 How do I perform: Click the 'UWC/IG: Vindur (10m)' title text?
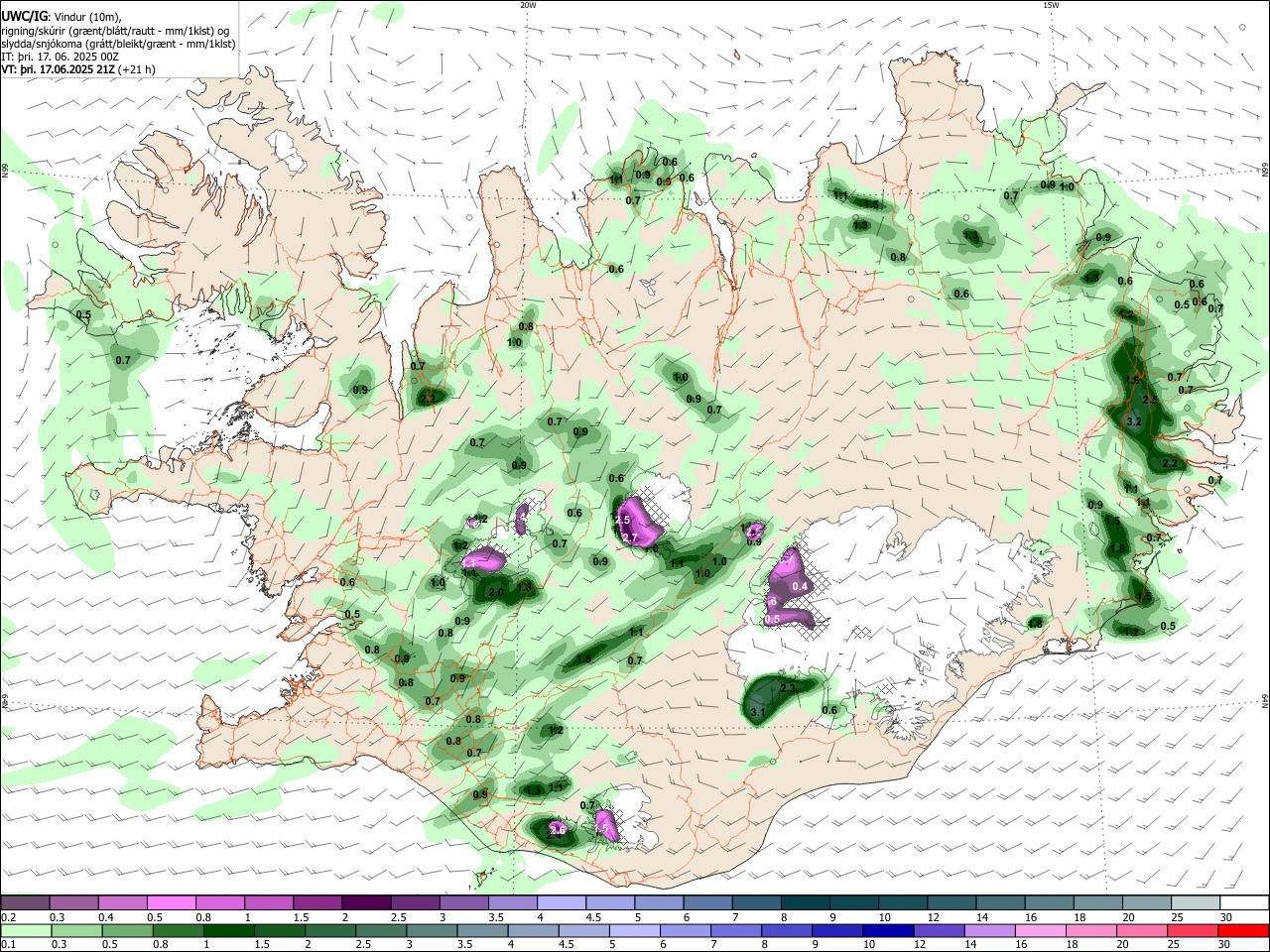(62, 16)
